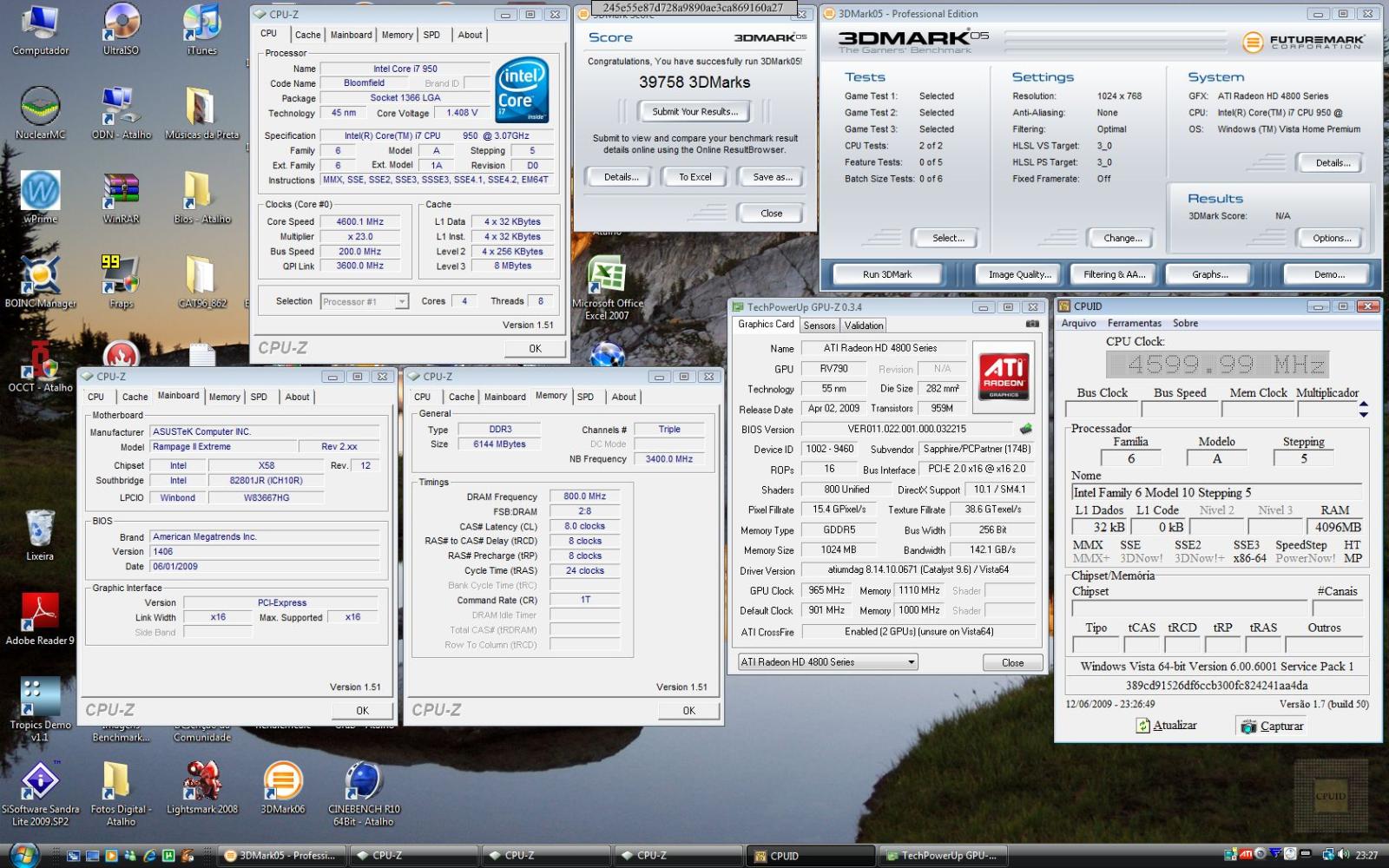Launch iTunes from the desktop
This screenshot has width=1389, height=868.
pos(202,30)
